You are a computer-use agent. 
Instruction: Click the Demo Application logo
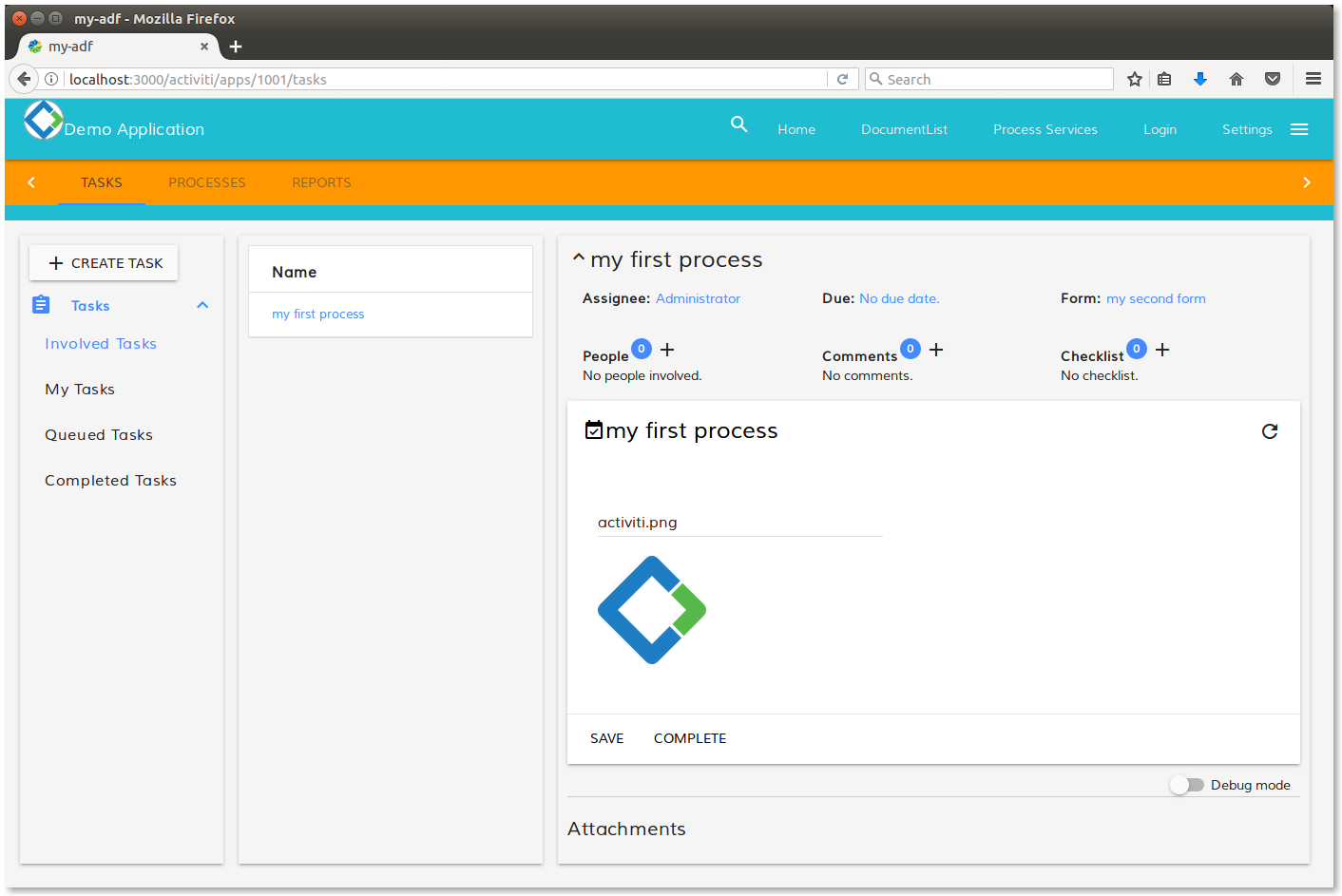(43, 121)
